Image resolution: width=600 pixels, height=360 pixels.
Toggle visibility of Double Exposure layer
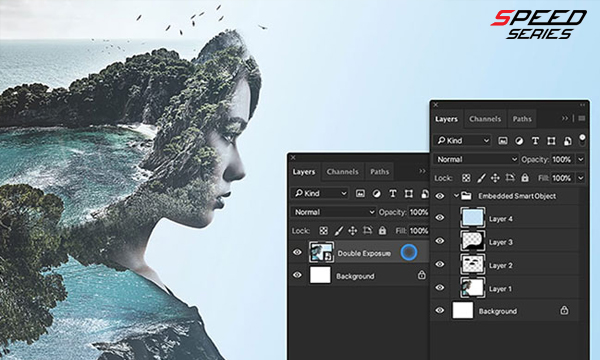coord(297,252)
